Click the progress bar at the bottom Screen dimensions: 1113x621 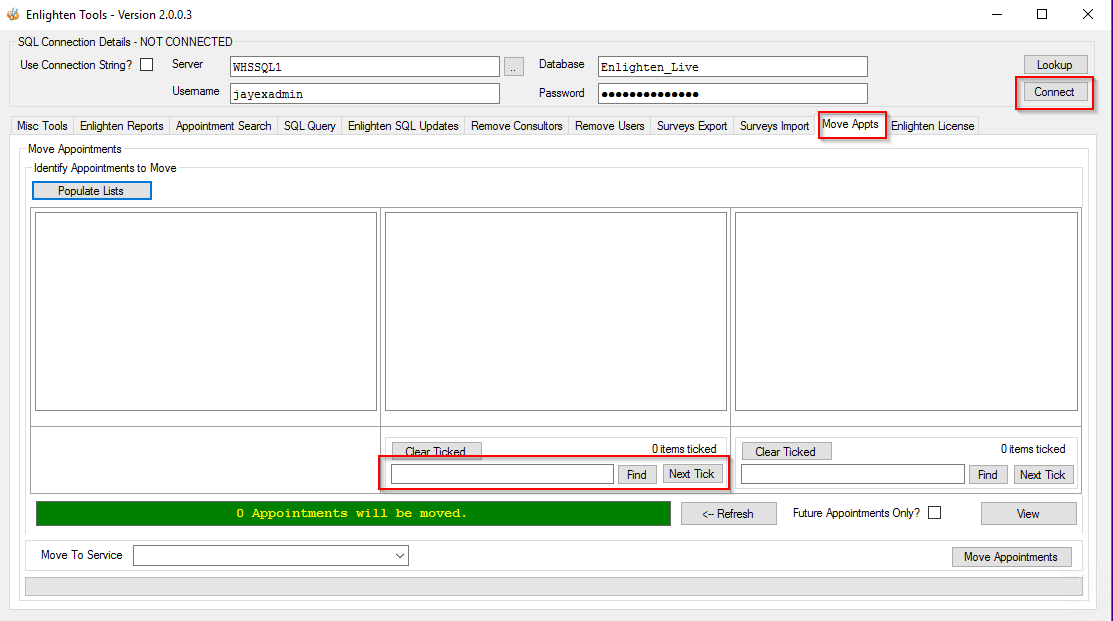click(554, 586)
